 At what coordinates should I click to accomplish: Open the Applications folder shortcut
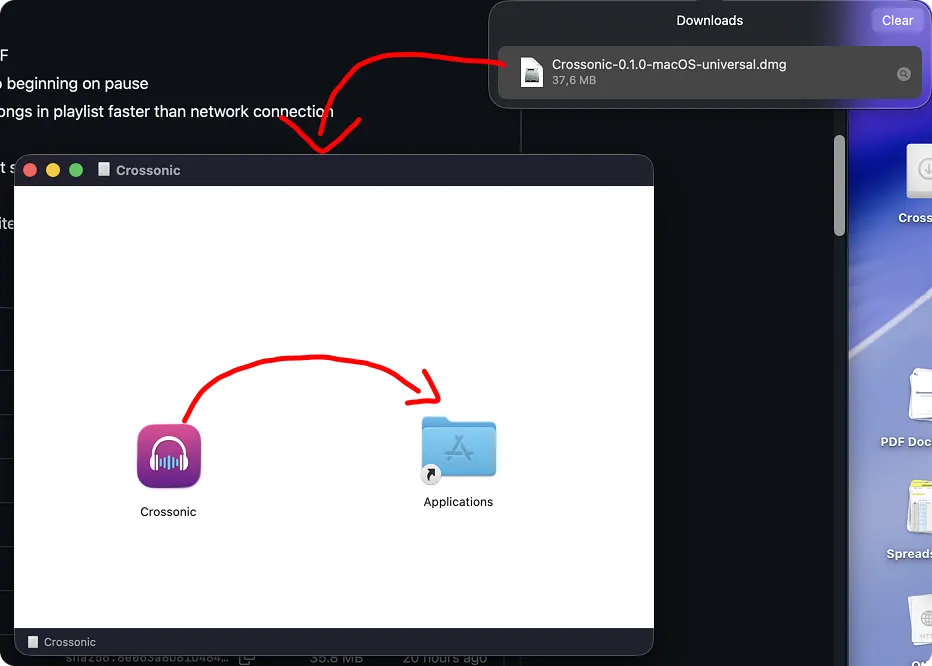[458, 448]
